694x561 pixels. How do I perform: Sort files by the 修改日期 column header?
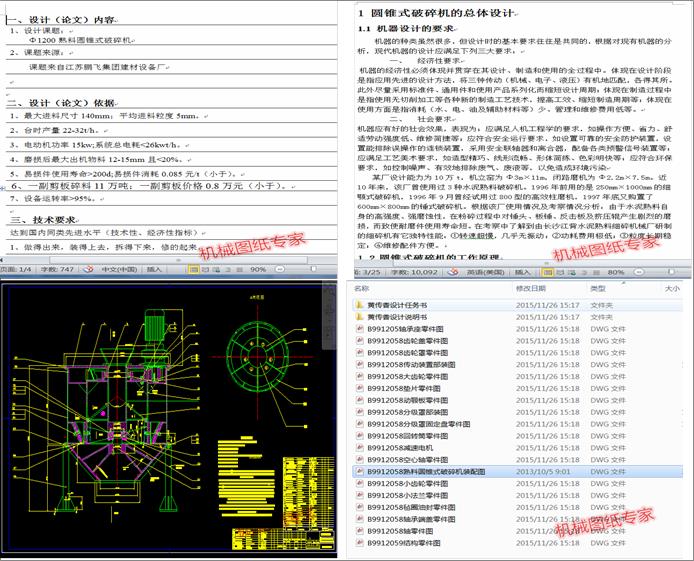pyautogui.click(x=530, y=288)
